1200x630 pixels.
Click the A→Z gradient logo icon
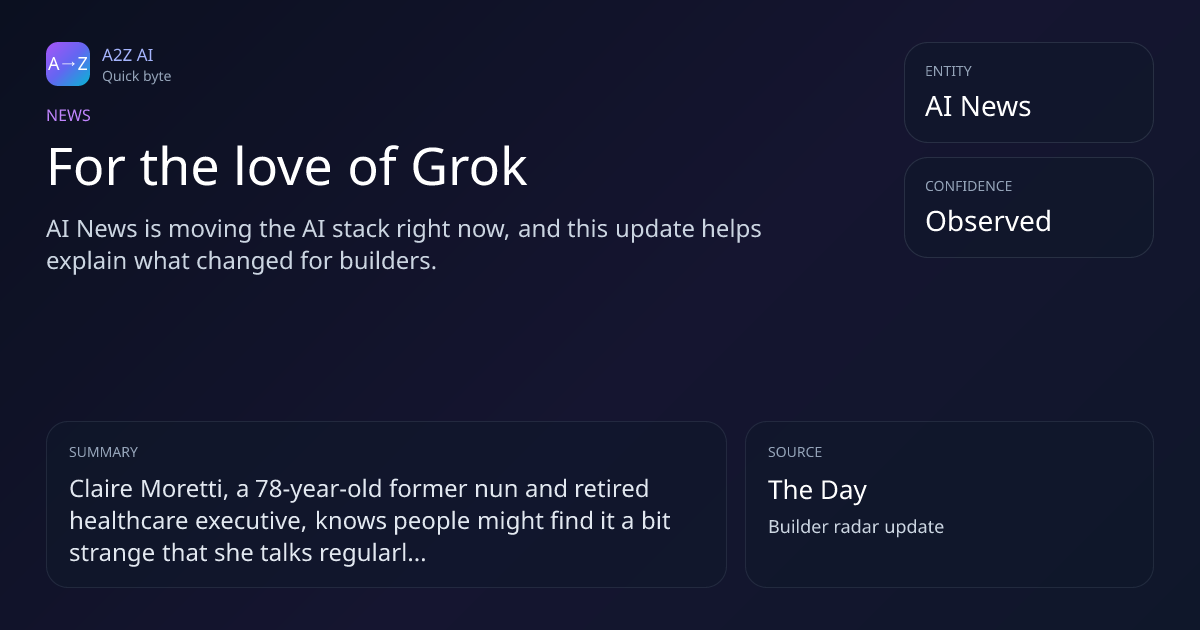click(x=68, y=64)
